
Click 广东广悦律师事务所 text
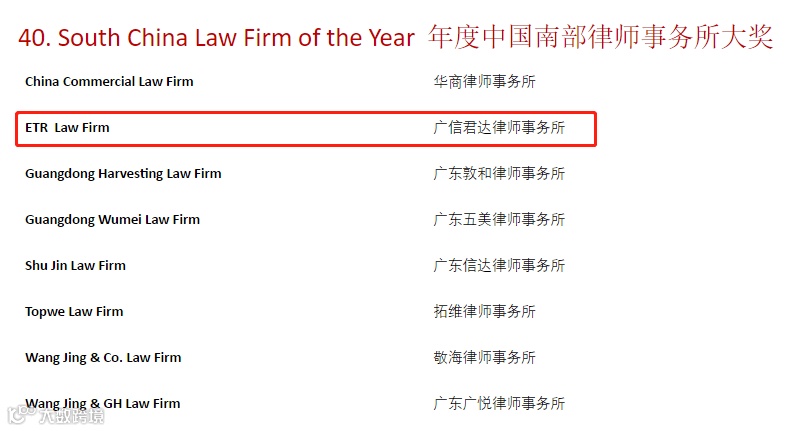tap(499, 403)
